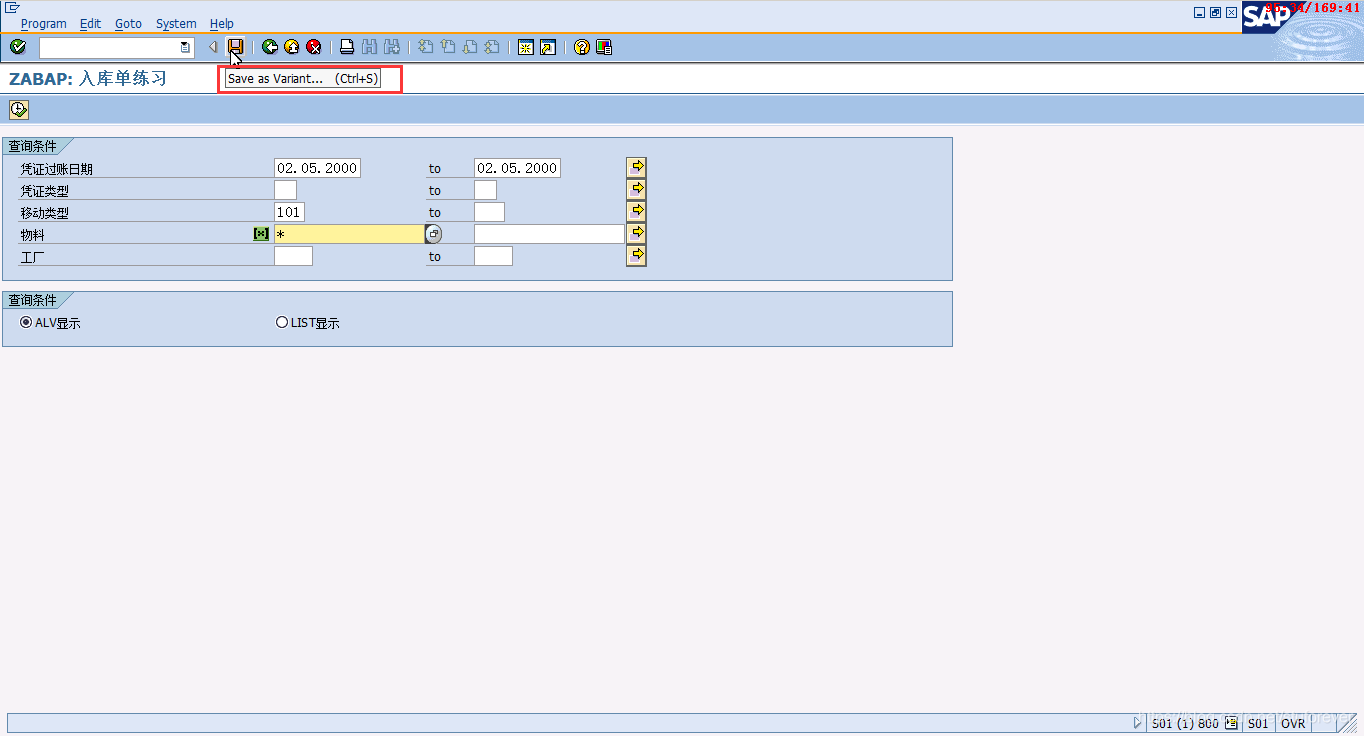1364x736 pixels.
Task: Open the System menu
Action: pos(176,23)
